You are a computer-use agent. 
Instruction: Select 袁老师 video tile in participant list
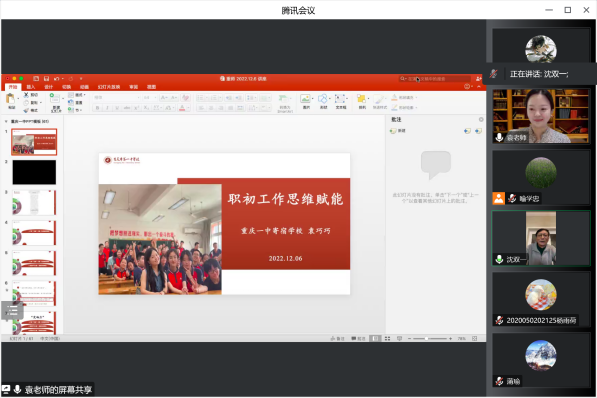541,116
